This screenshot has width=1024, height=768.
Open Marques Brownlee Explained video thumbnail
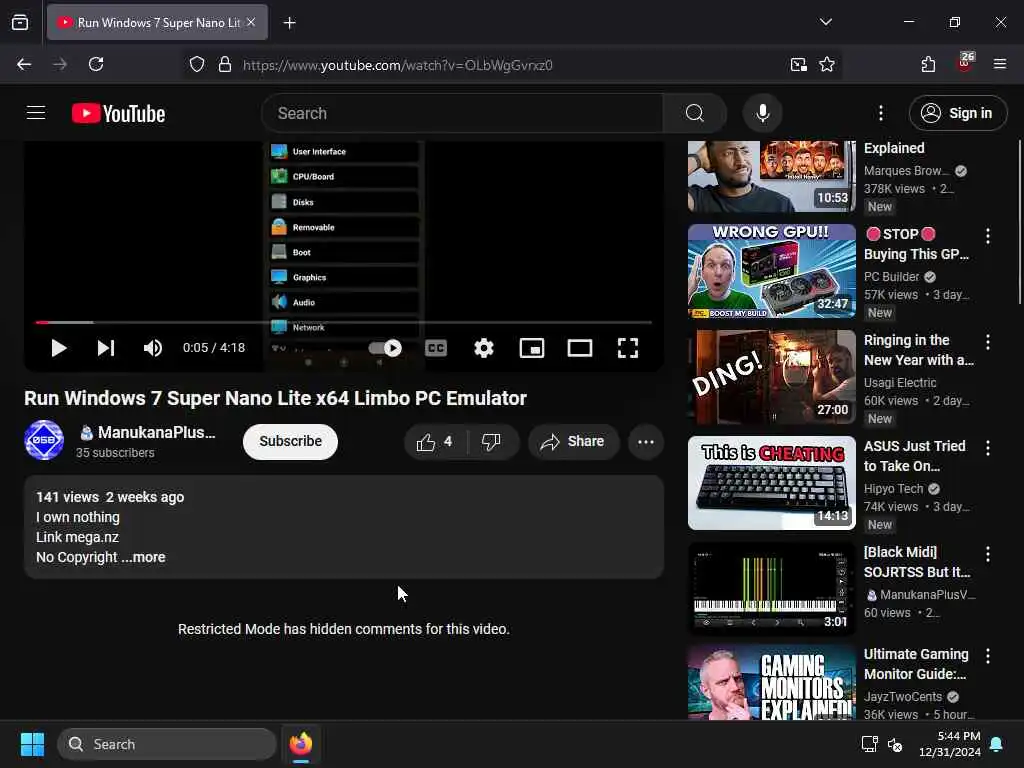coord(771,176)
